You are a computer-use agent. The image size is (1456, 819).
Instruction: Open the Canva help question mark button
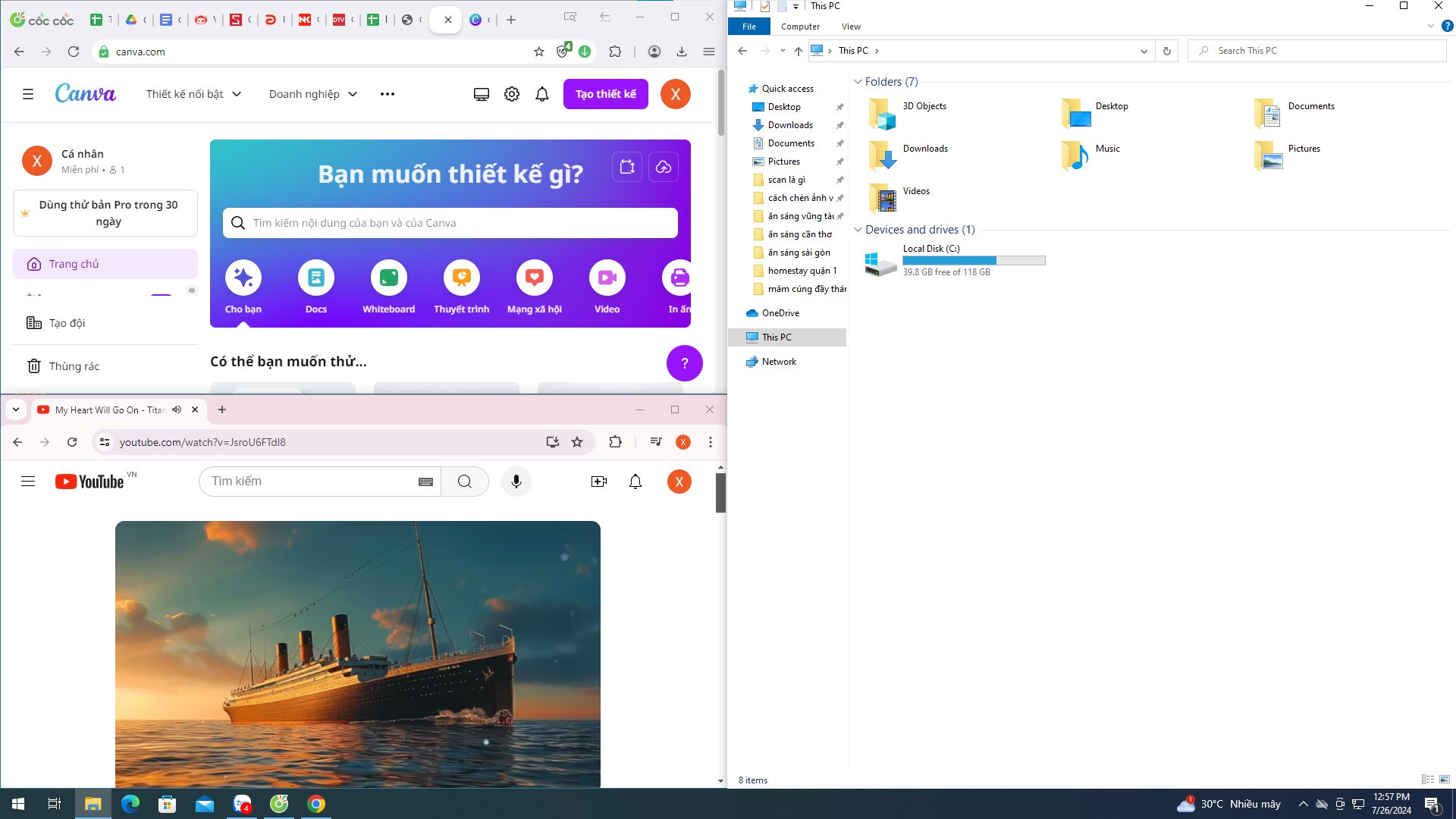pos(685,363)
